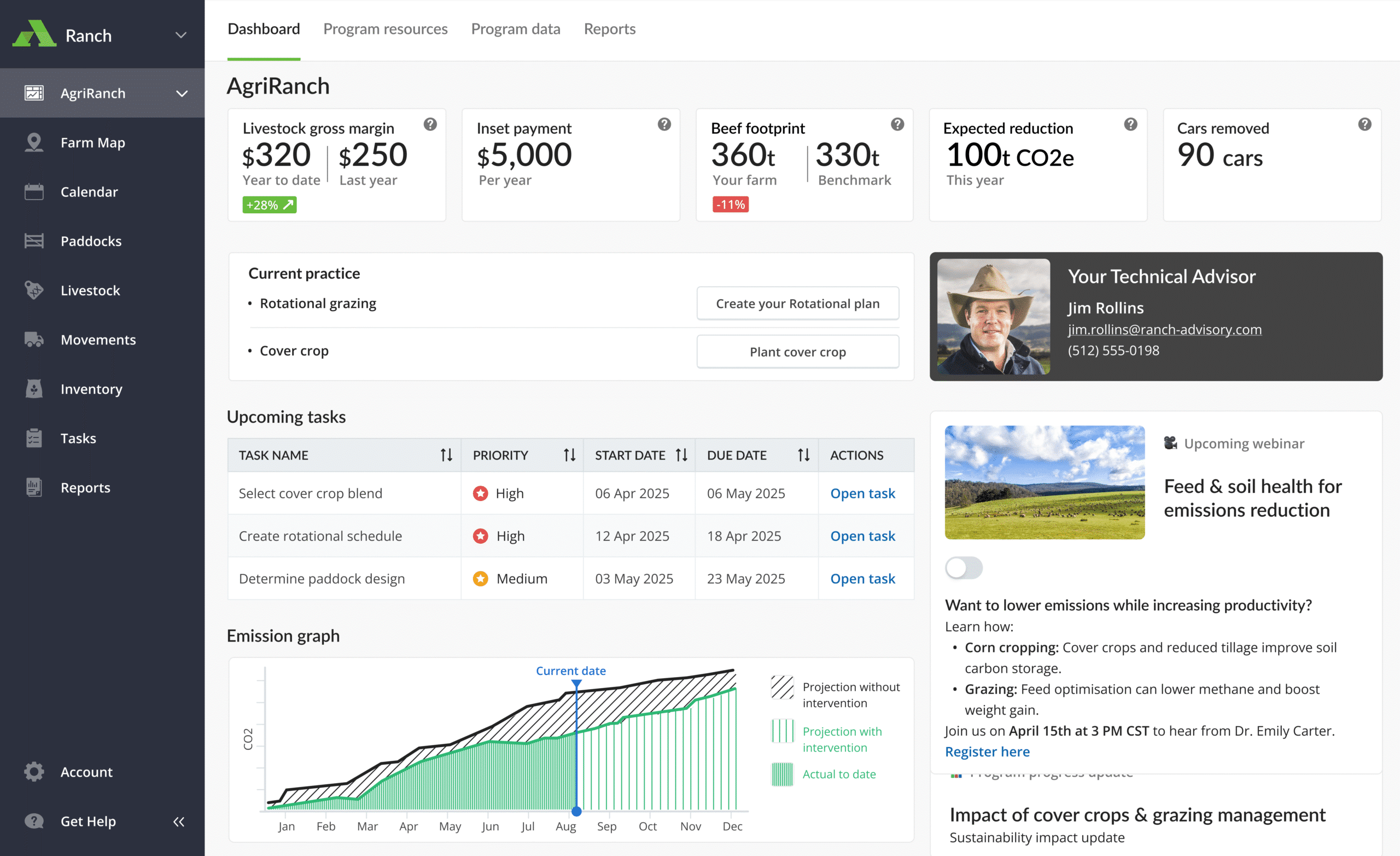Collapse the AgriRanch dropdown
Screen dimensions: 1400x856
pyautogui.click(x=182, y=92)
